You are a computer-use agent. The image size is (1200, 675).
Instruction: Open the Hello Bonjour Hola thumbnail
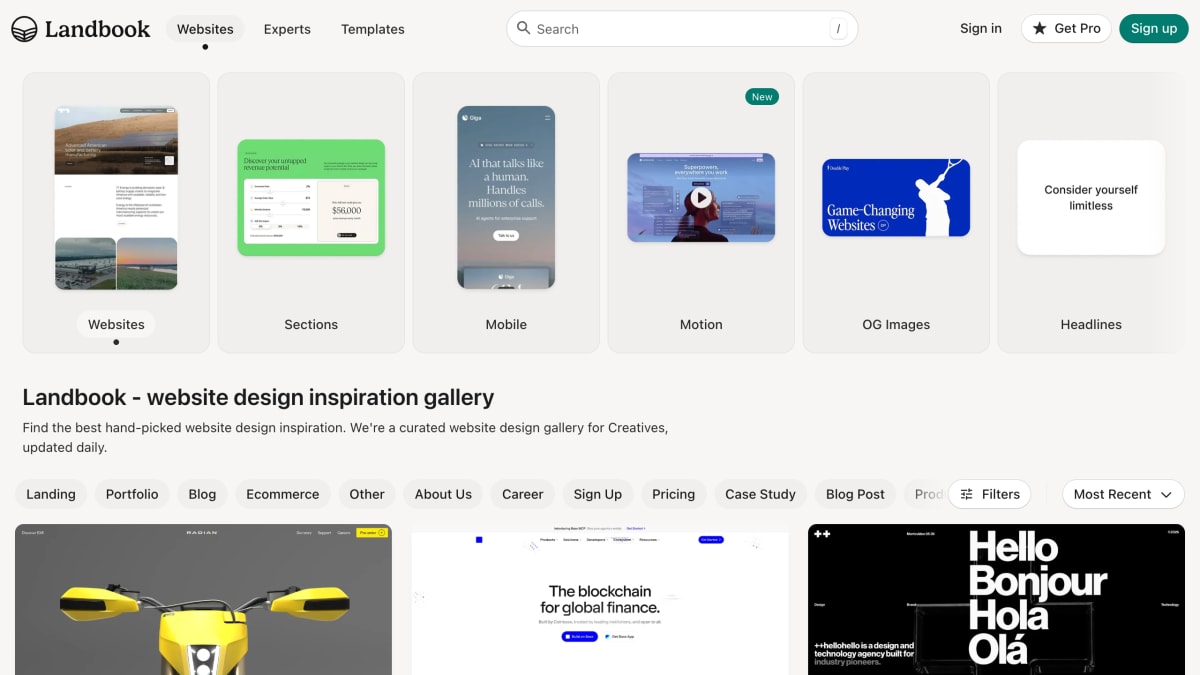click(996, 599)
